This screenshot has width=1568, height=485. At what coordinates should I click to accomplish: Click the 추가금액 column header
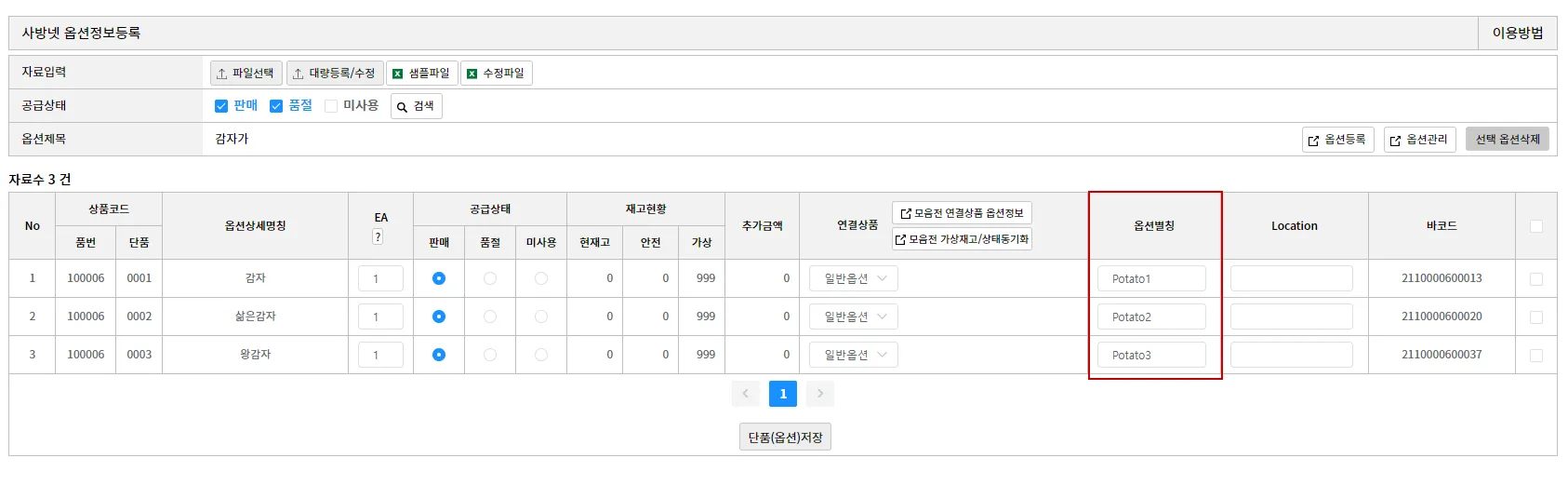coord(762,226)
